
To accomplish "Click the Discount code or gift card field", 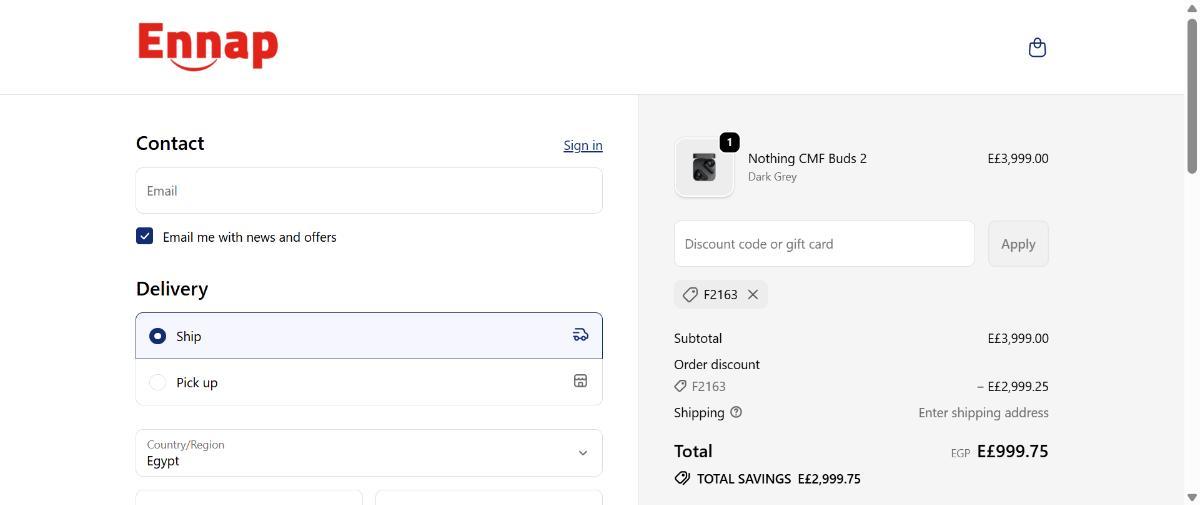I will [x=823, y=243].
